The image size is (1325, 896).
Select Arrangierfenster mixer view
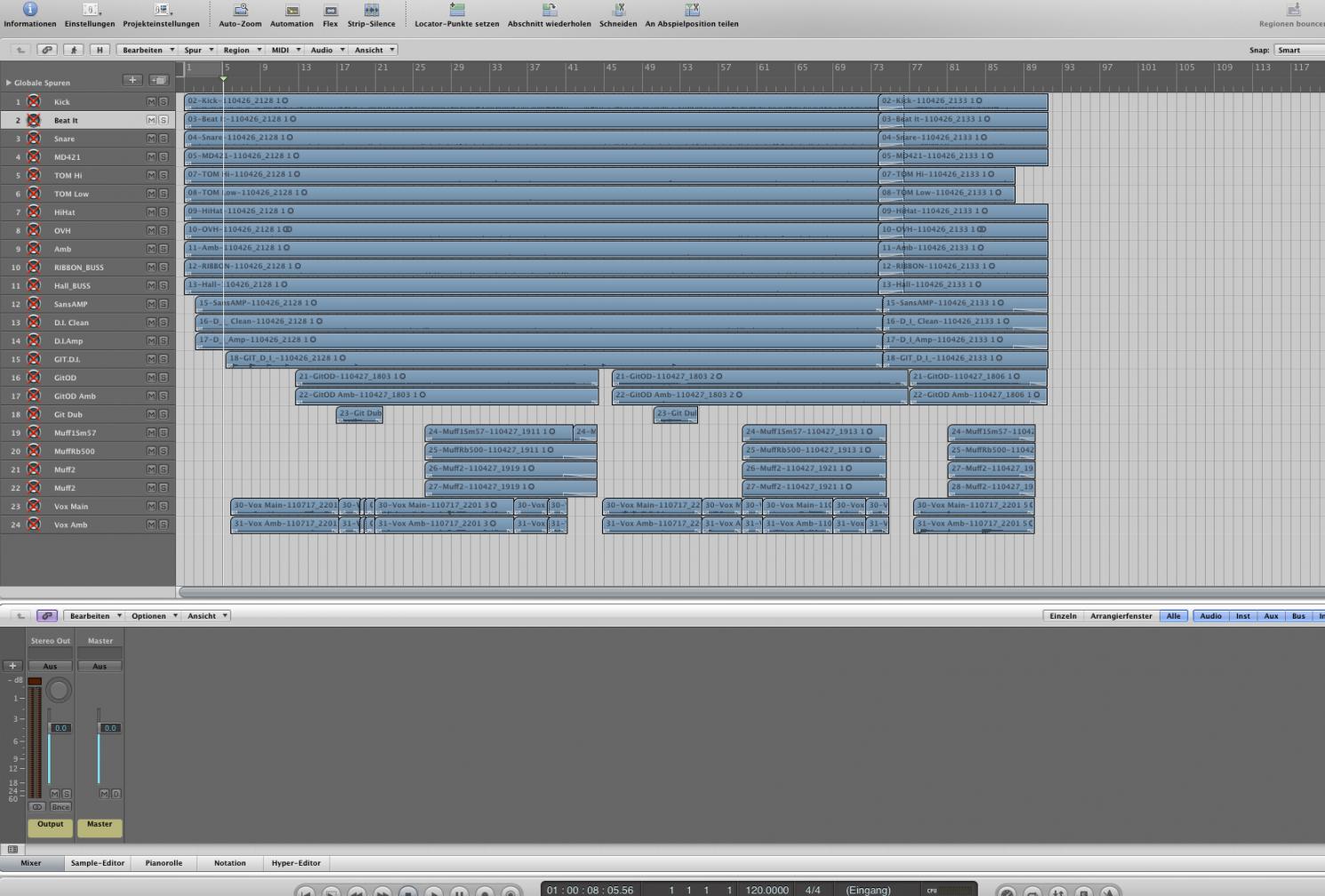(x=1120, y=615)
